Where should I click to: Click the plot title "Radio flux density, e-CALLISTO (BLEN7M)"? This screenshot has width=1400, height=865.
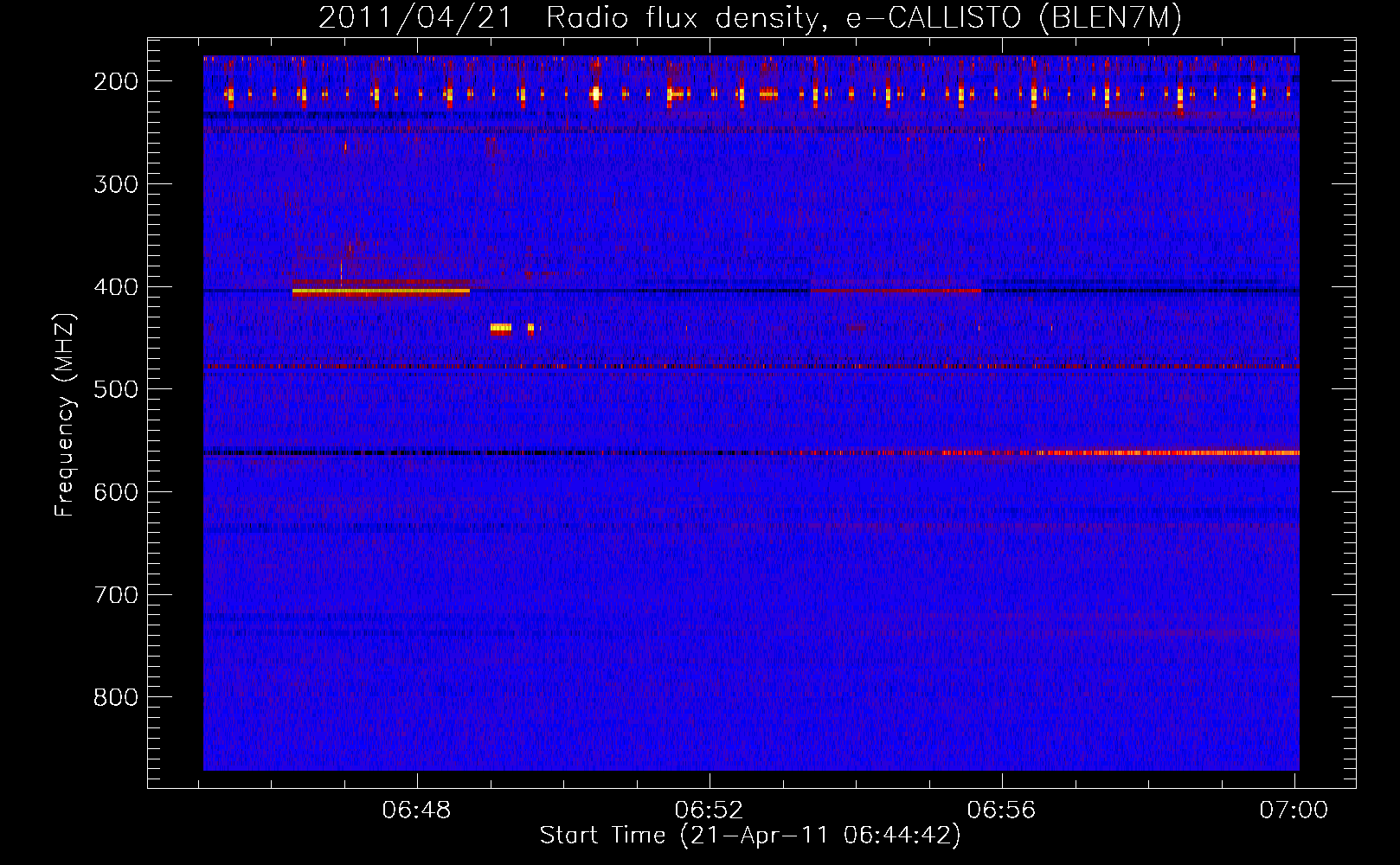[864, 17]
